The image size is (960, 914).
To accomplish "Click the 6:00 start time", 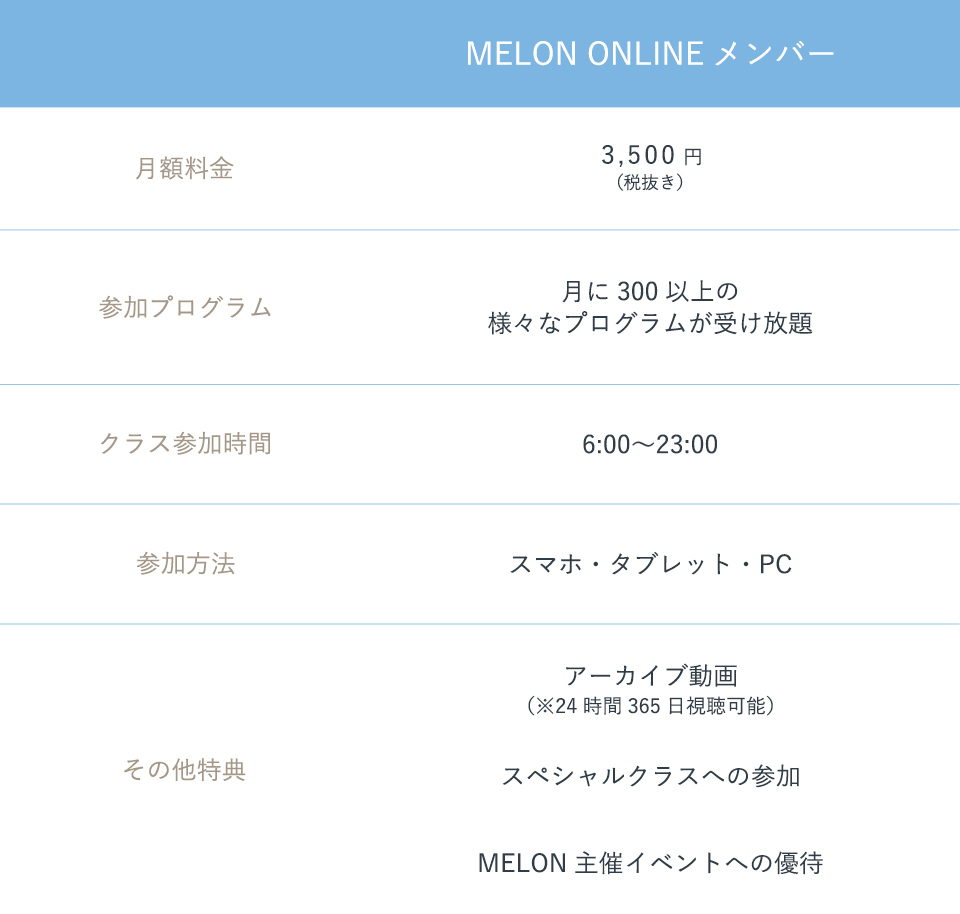I will [x=603, y=445].
